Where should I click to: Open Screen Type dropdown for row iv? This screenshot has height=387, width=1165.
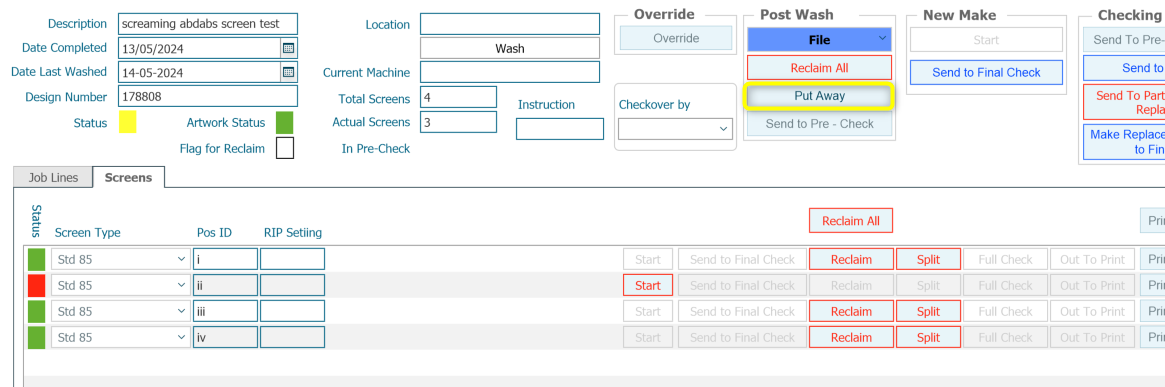[120, 337]
